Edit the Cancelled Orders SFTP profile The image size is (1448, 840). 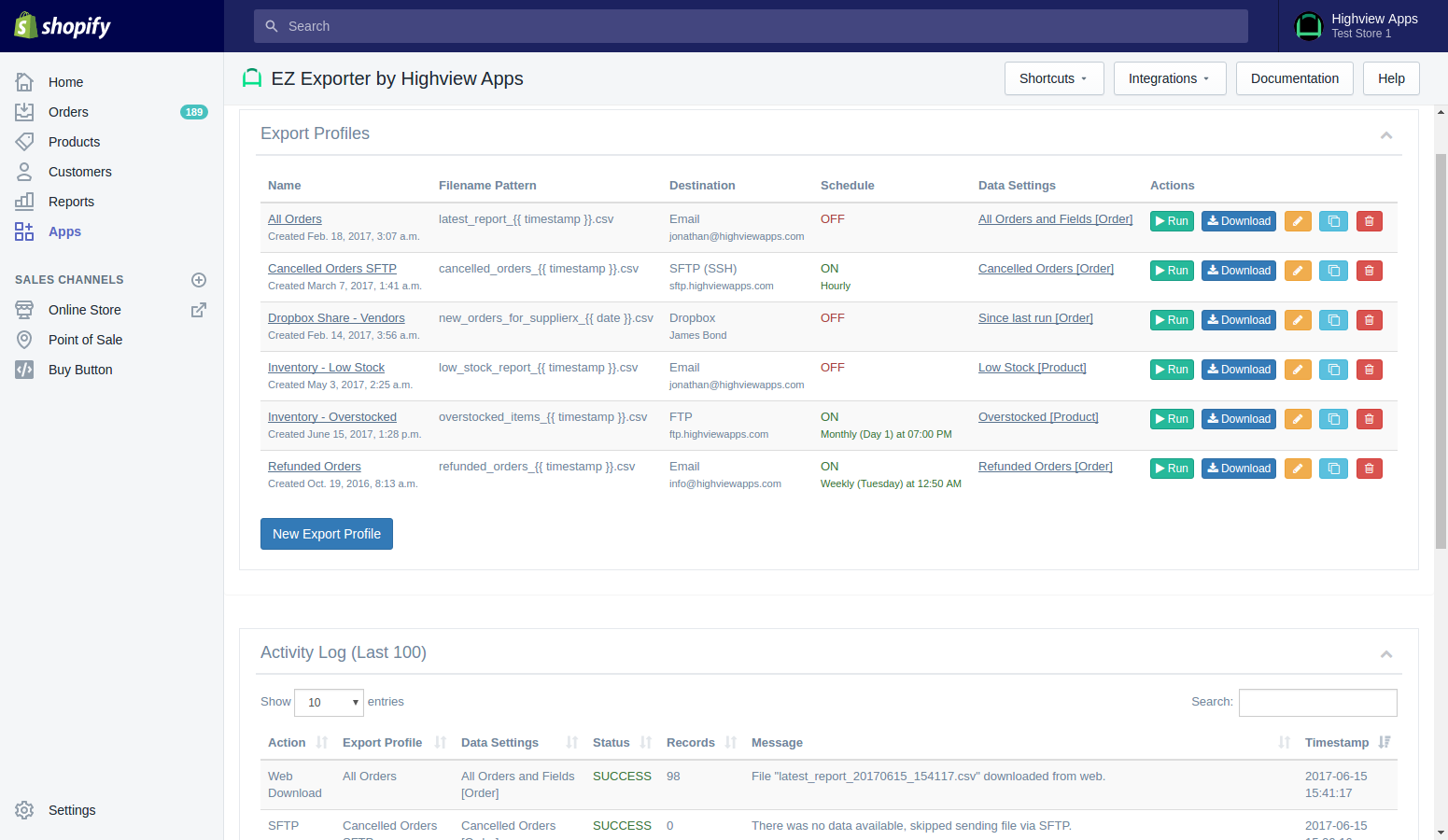[x=1298, y=271]
